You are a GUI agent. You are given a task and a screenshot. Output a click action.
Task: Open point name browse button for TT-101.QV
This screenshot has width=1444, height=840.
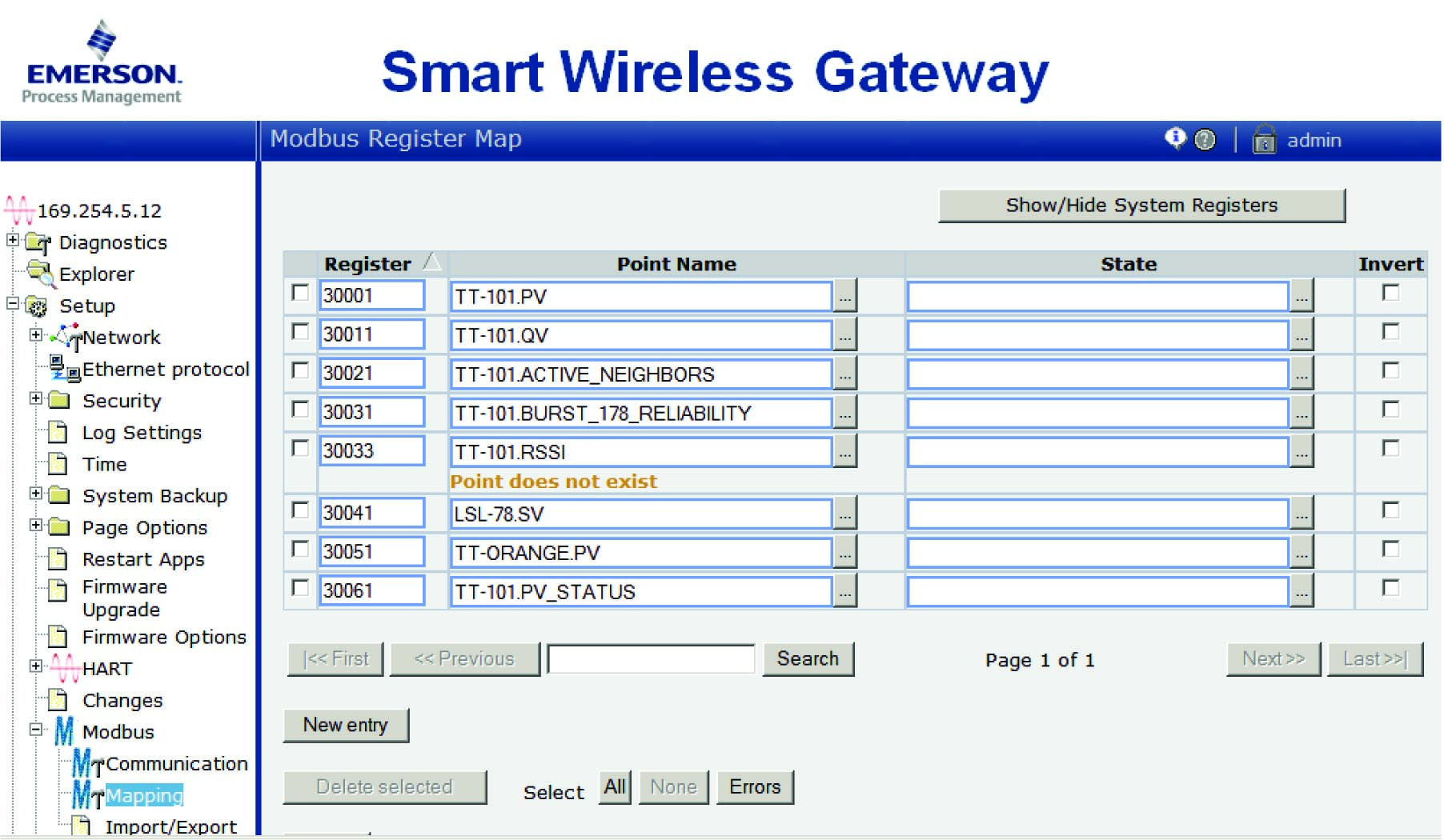coord(845,335)
